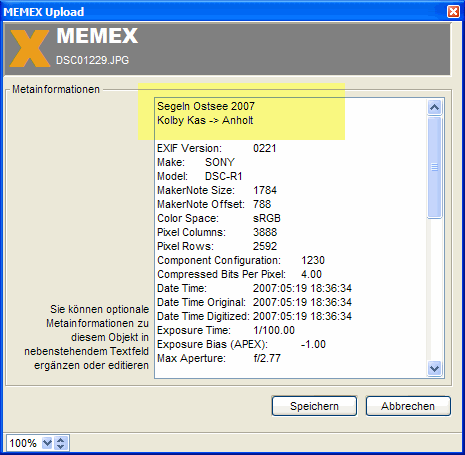Place cursor in 'Kolby Kas -> Anholt' line

pyautogui.click(x=205, y=120)
